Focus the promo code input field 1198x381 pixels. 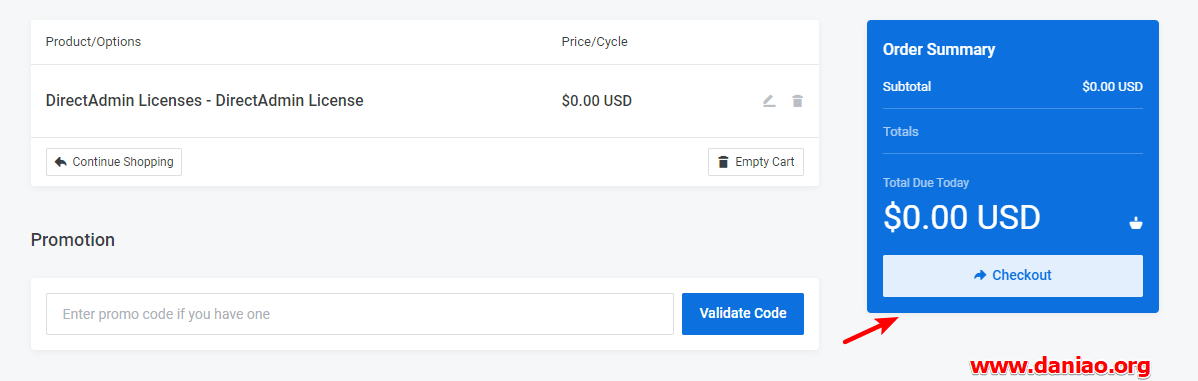pyautogui.click(x=360, y=314)
